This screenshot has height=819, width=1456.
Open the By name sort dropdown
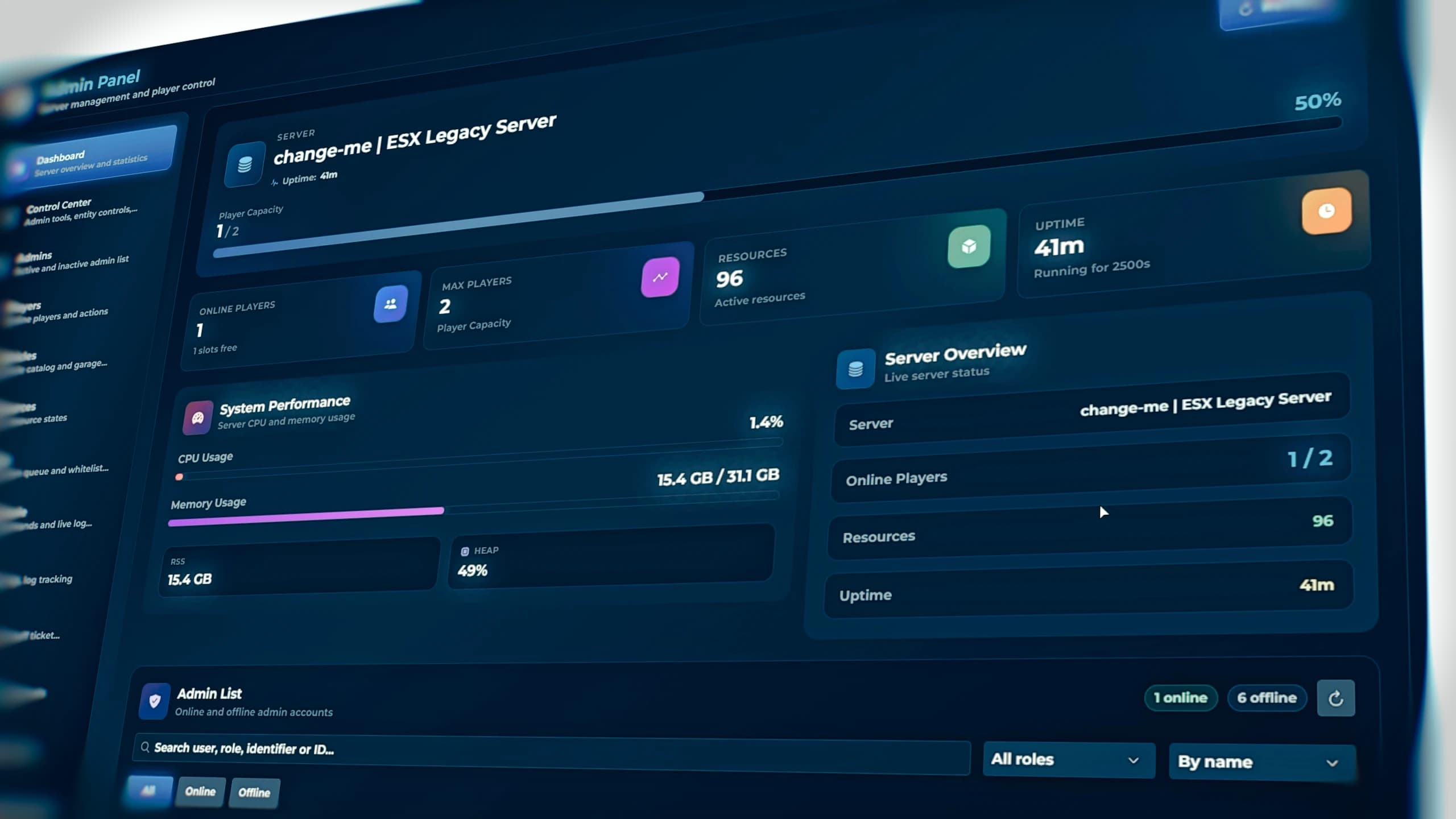(x=1262, y=762)
